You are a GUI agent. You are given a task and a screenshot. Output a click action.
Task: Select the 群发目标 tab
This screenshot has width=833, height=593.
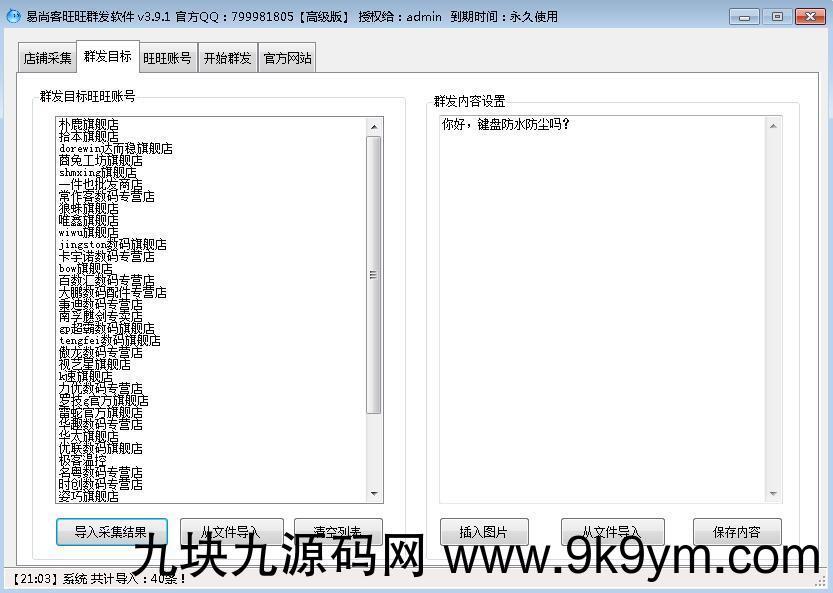(108, 57)
